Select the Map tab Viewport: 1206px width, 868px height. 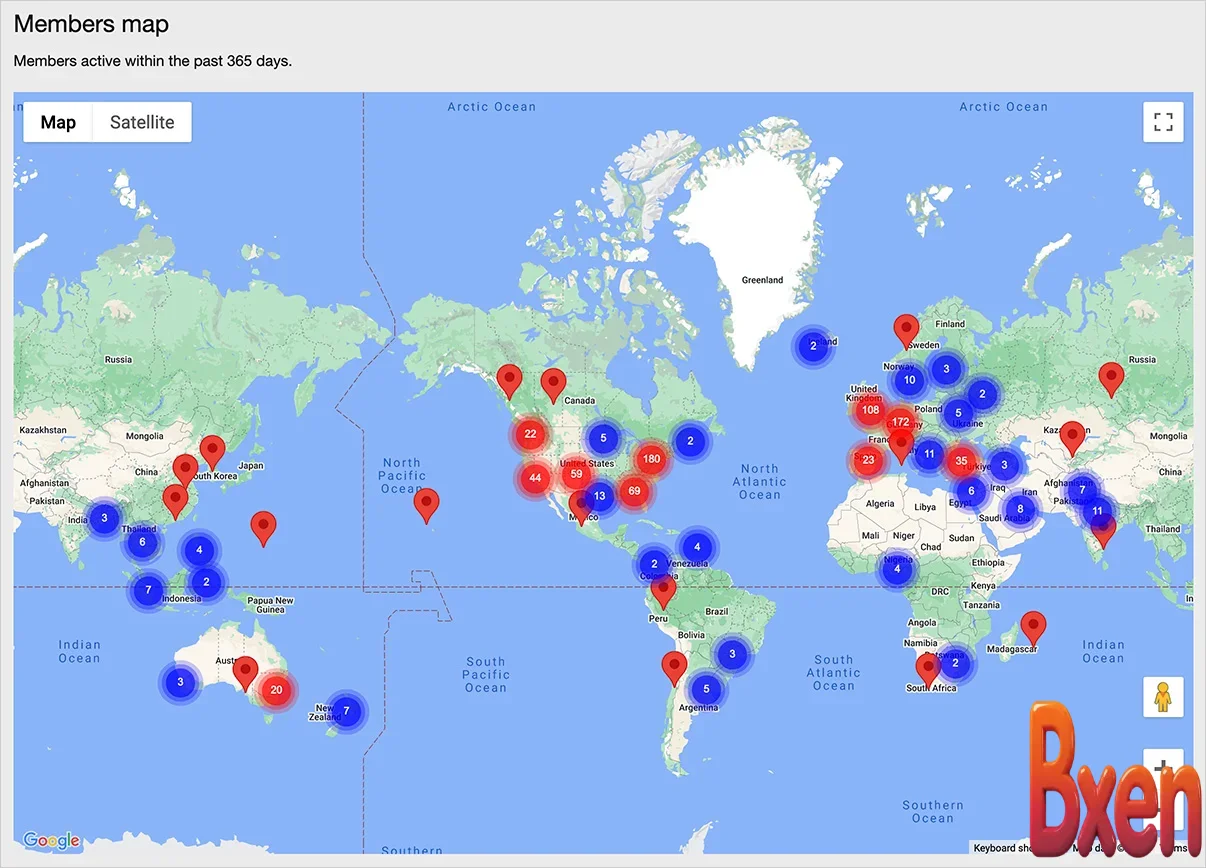pyautogui.click(x=57, y=121)
